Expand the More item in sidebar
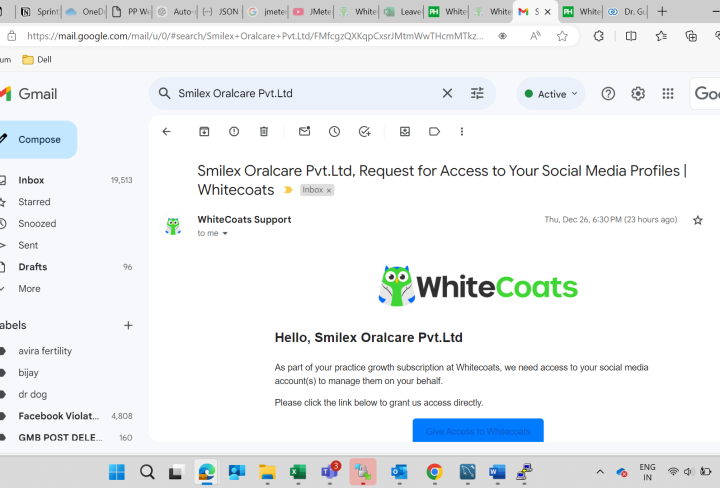The width and height of the screenshot is (720, 488). point(29,289)
